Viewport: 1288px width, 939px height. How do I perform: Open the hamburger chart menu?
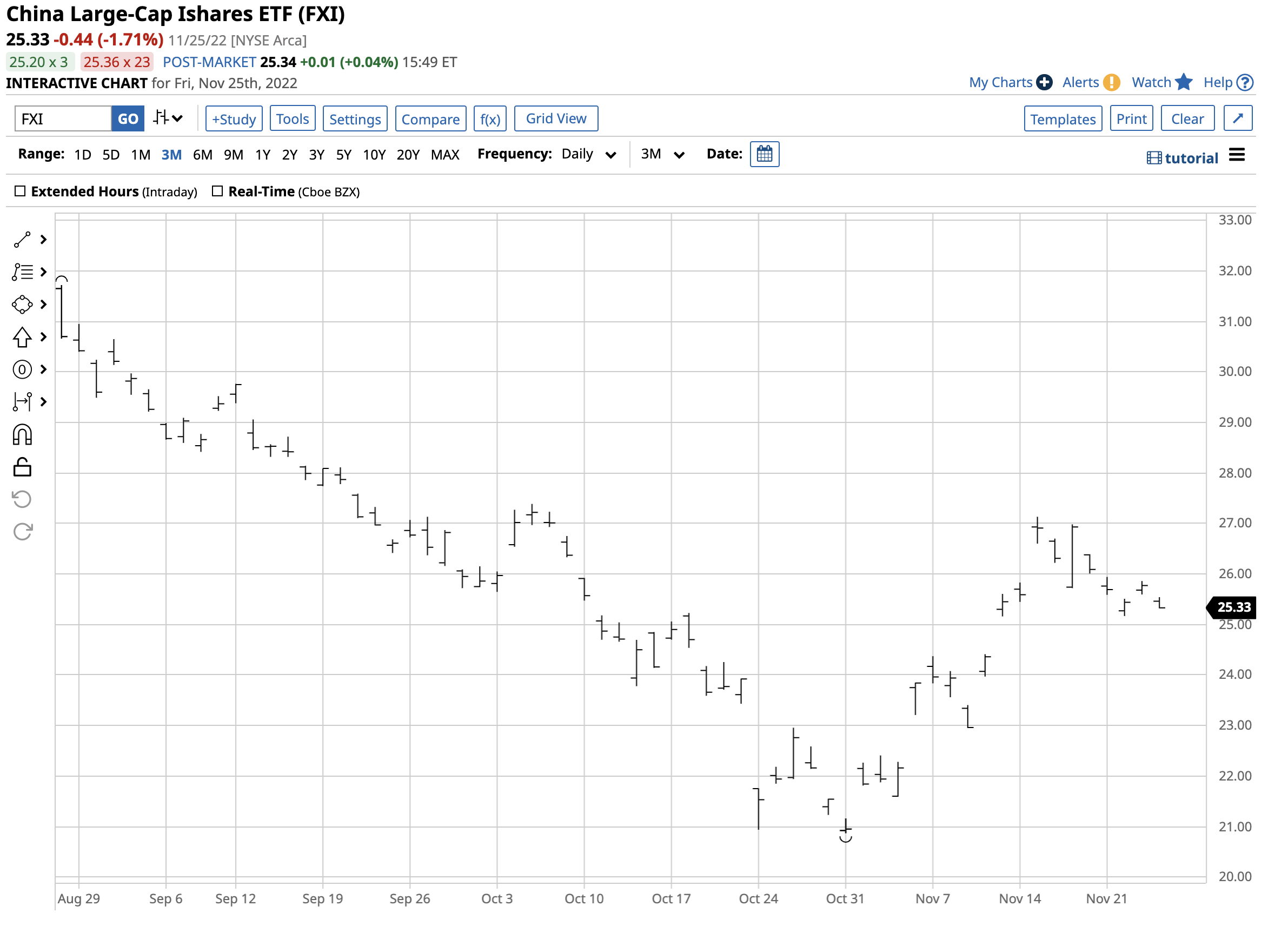(x=1237, y=155)
